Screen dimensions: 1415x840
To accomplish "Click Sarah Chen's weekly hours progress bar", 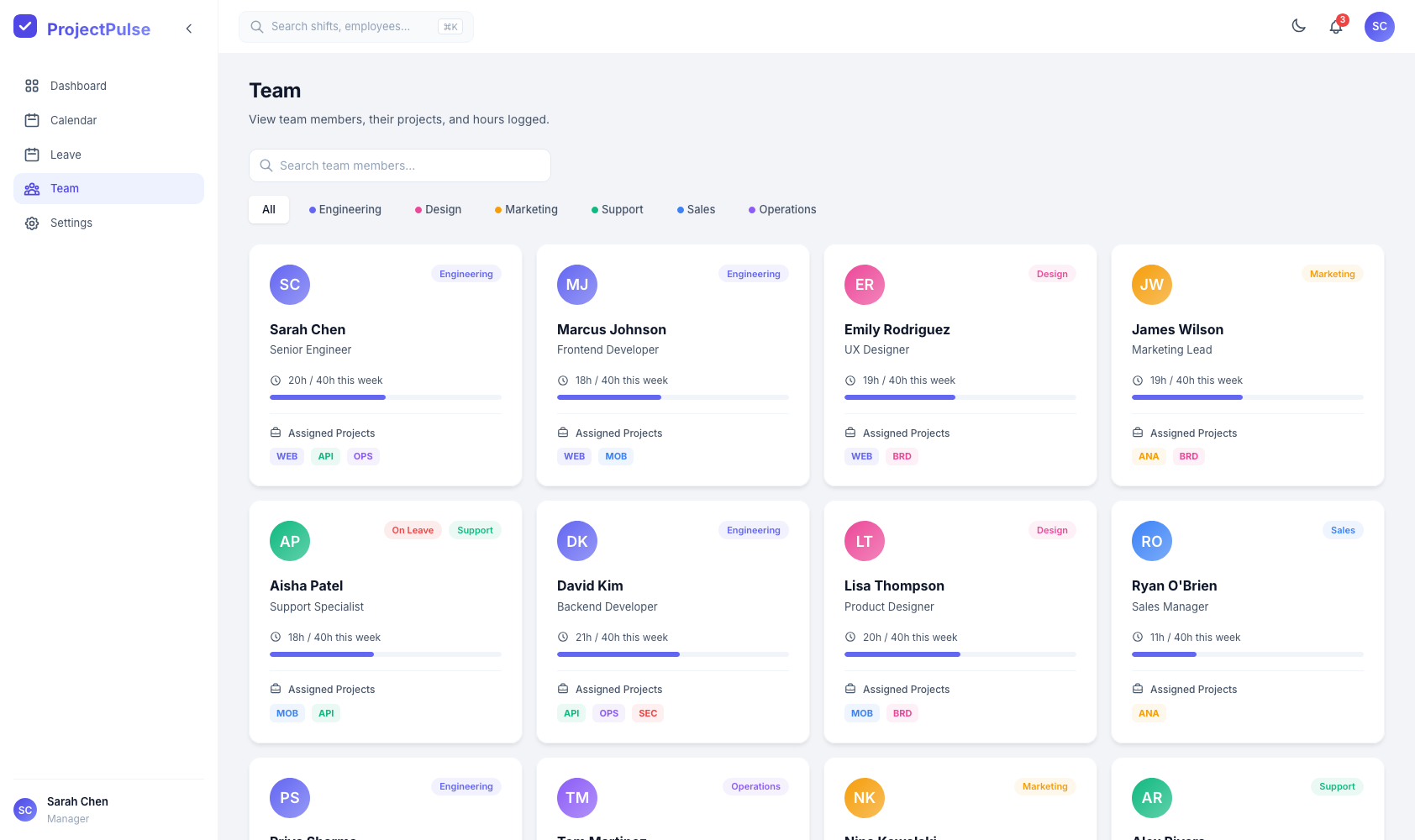I will pyautogui.click(x=386, y=397).
